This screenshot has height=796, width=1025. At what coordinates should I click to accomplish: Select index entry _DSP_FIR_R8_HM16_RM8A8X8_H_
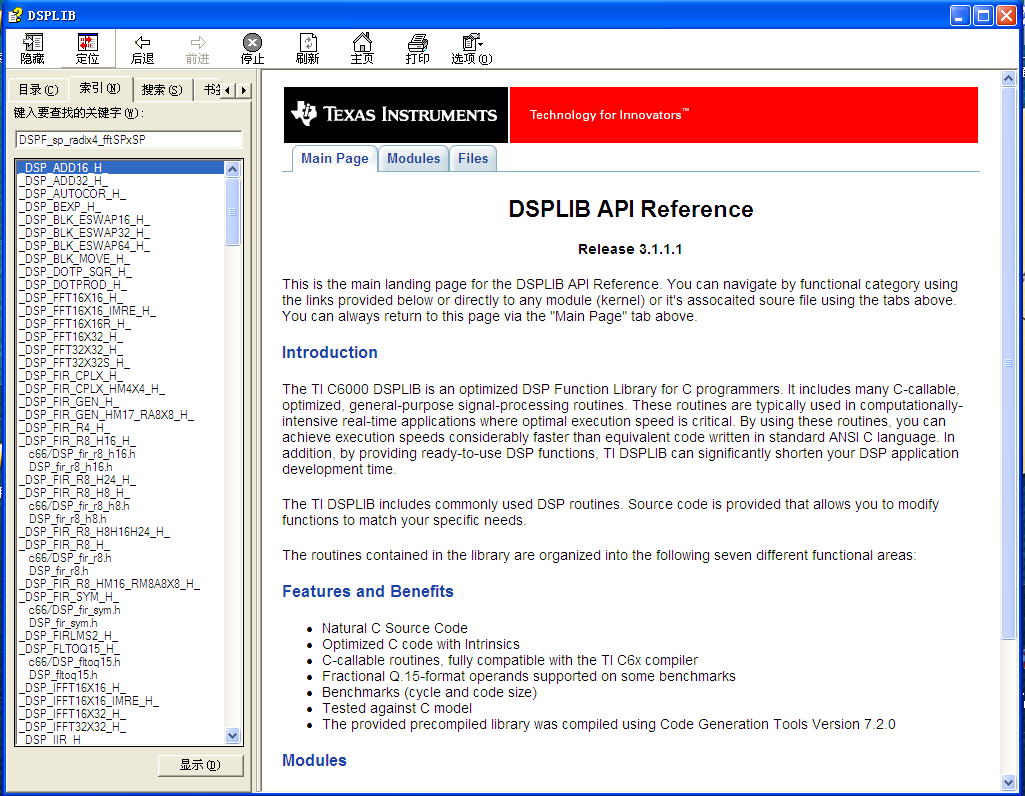(x=110, y=584)
